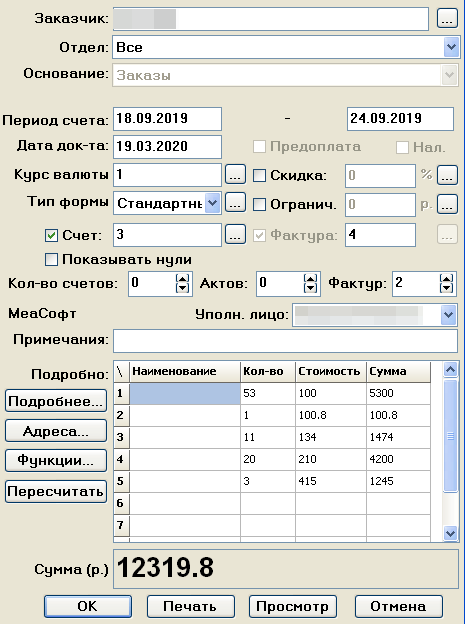Click ellipsis button beside Курс валюты field

[235, 175]
